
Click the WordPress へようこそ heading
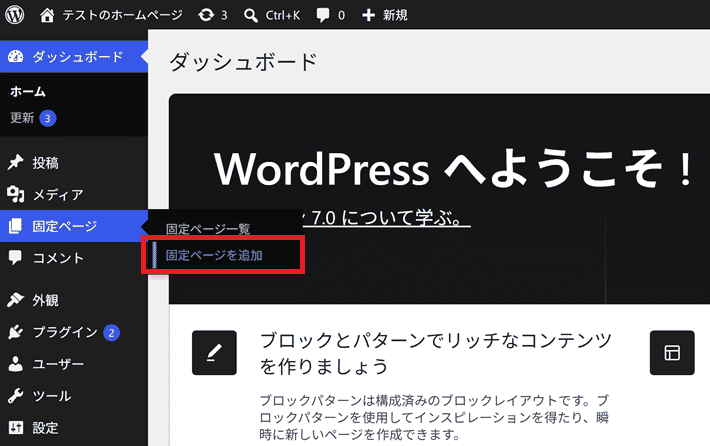click(453, 168)
